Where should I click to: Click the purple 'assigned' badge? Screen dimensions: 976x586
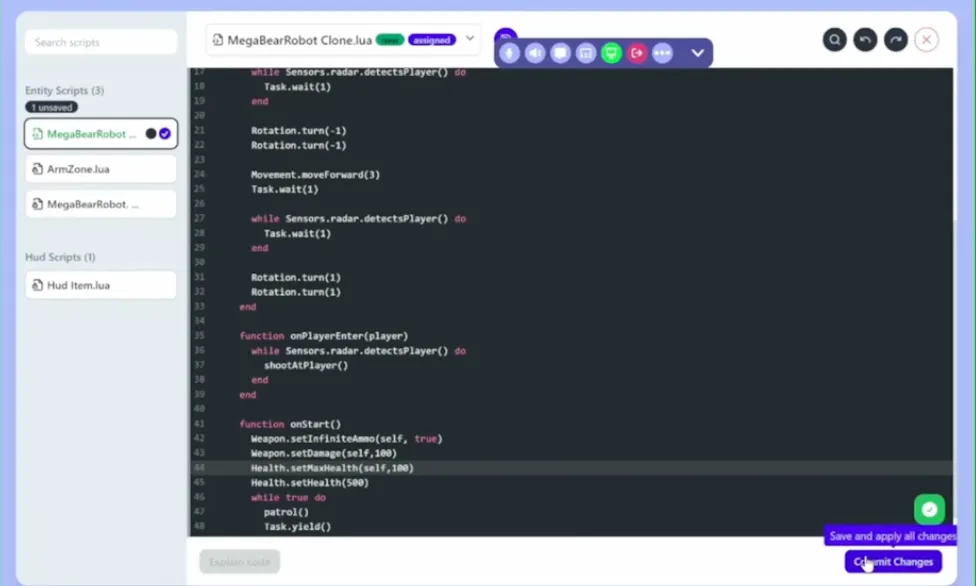[432, 40]
